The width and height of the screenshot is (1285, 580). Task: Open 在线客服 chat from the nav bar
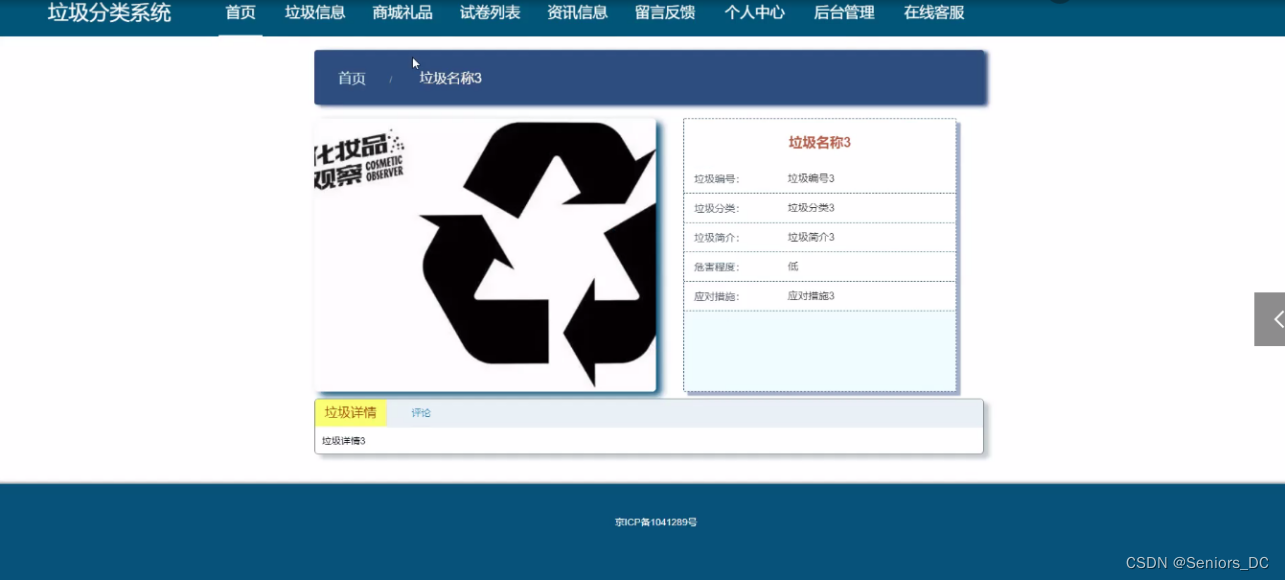(x=934, y=13)
